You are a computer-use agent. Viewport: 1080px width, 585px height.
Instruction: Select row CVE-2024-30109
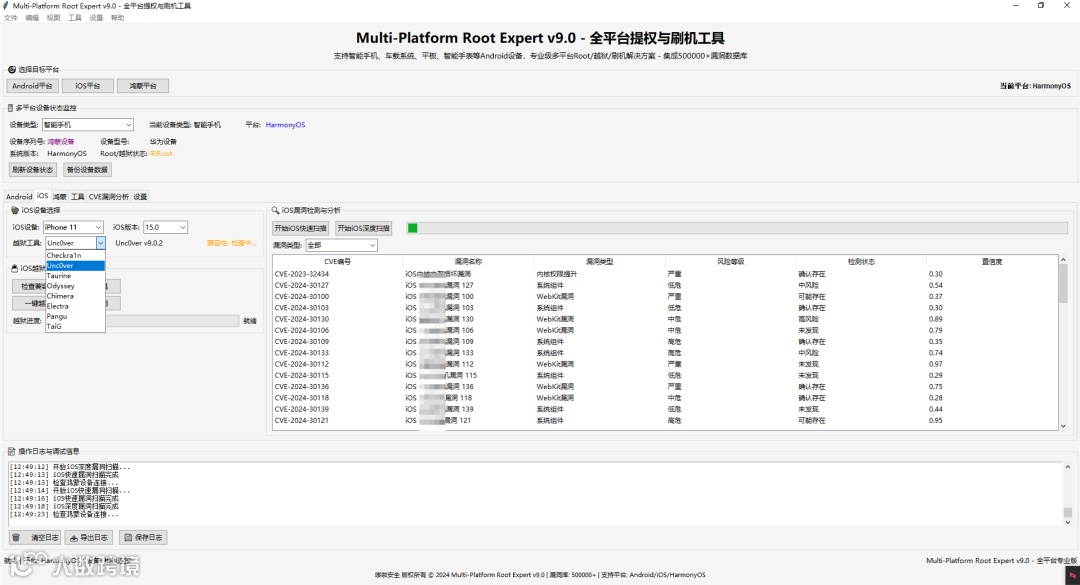665,342
